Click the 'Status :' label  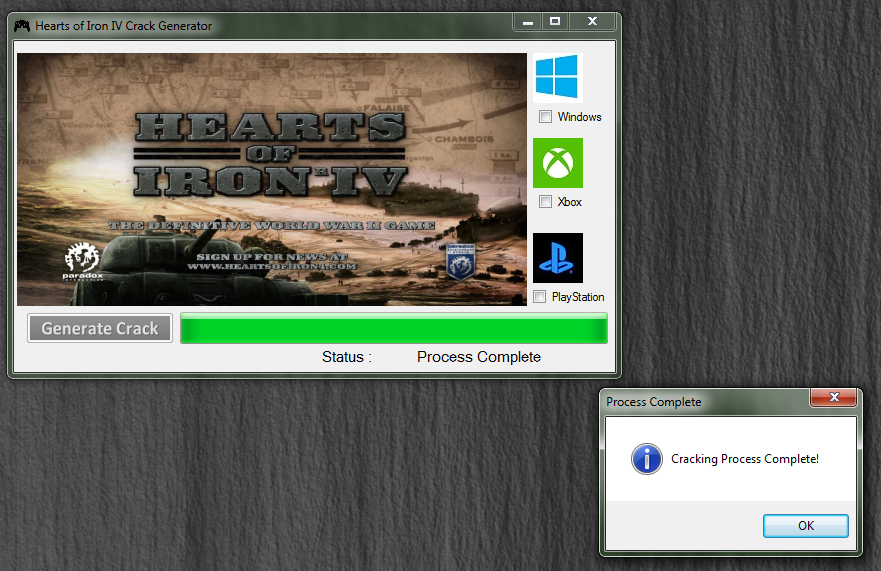pyautogui.click(x=347, y=357)
